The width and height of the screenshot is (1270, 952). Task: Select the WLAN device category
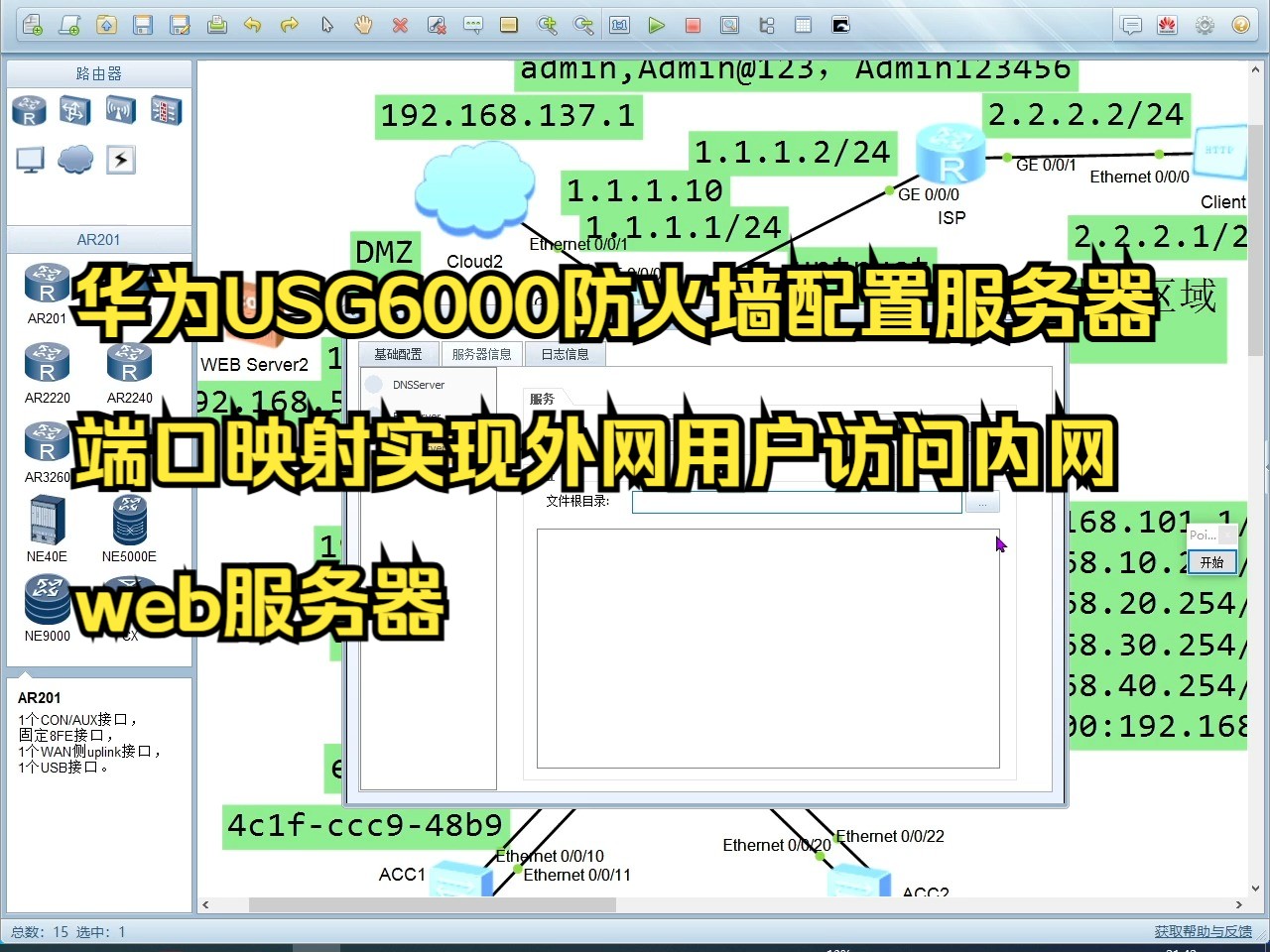pyautogui.click(x=121, y=110)
